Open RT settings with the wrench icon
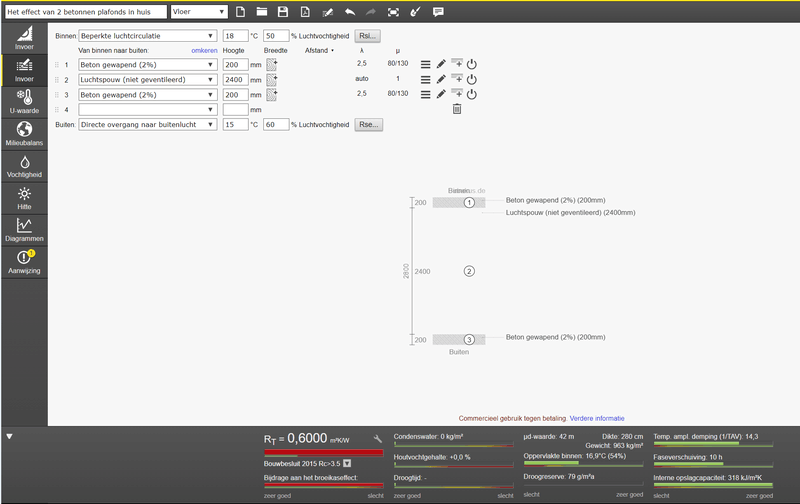800x504 pixels. [378, 439]
